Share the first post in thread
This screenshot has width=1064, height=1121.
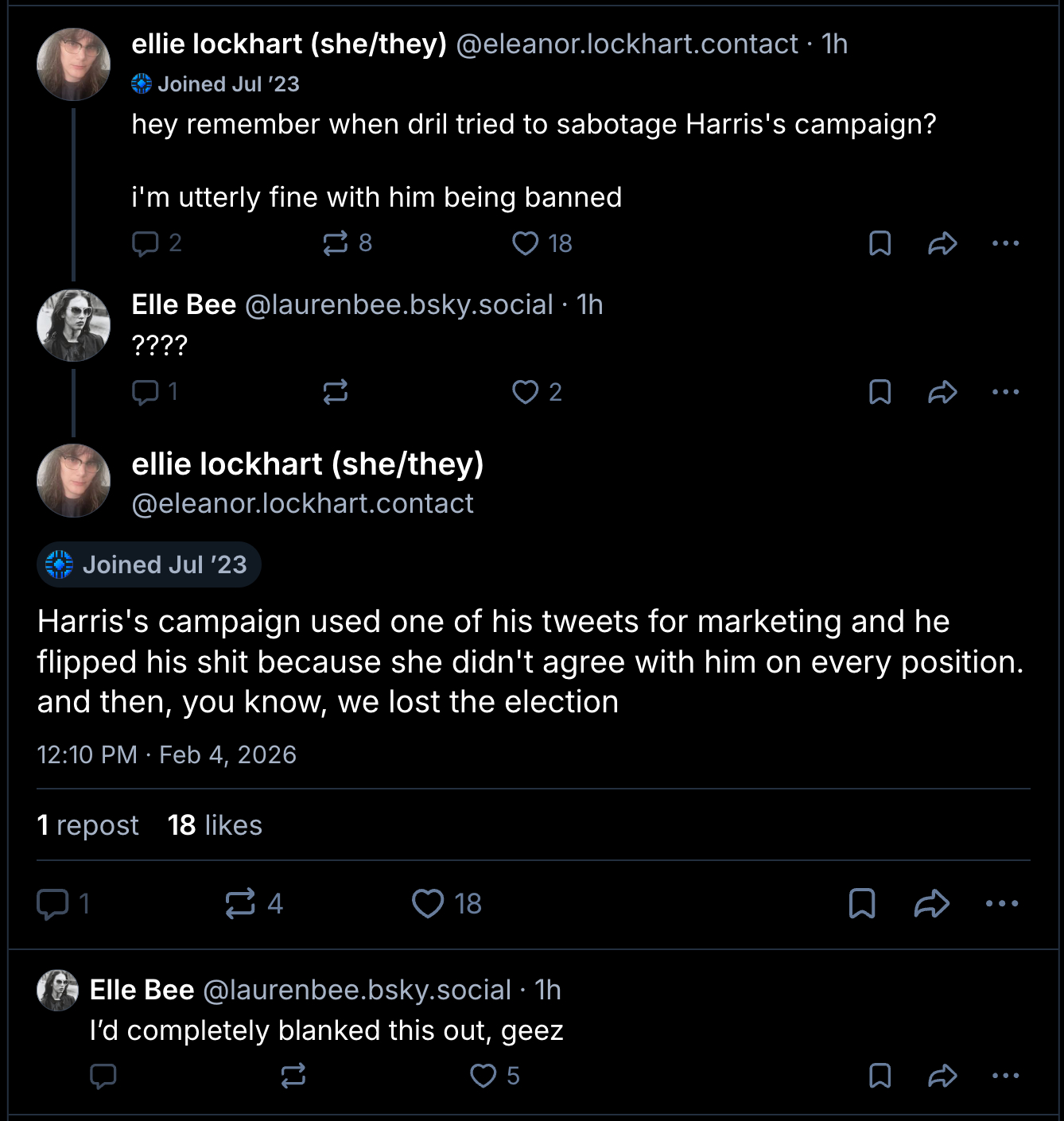pyautogui.click(x=942, y=243)
